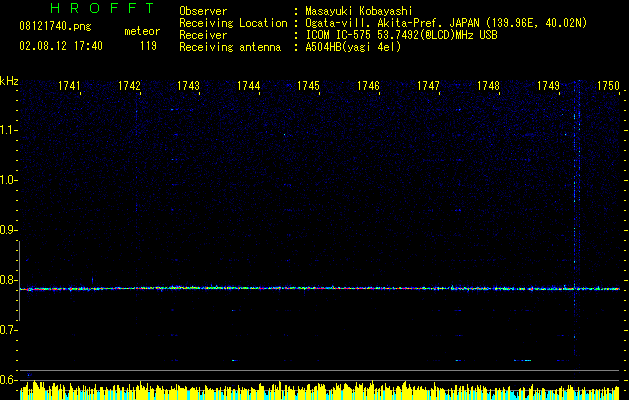Click location text Ogata-vill. Akita-Pref. JAPAN
Image resolution: width=629 pixels, height=400 pixels.
coord(392,23)
